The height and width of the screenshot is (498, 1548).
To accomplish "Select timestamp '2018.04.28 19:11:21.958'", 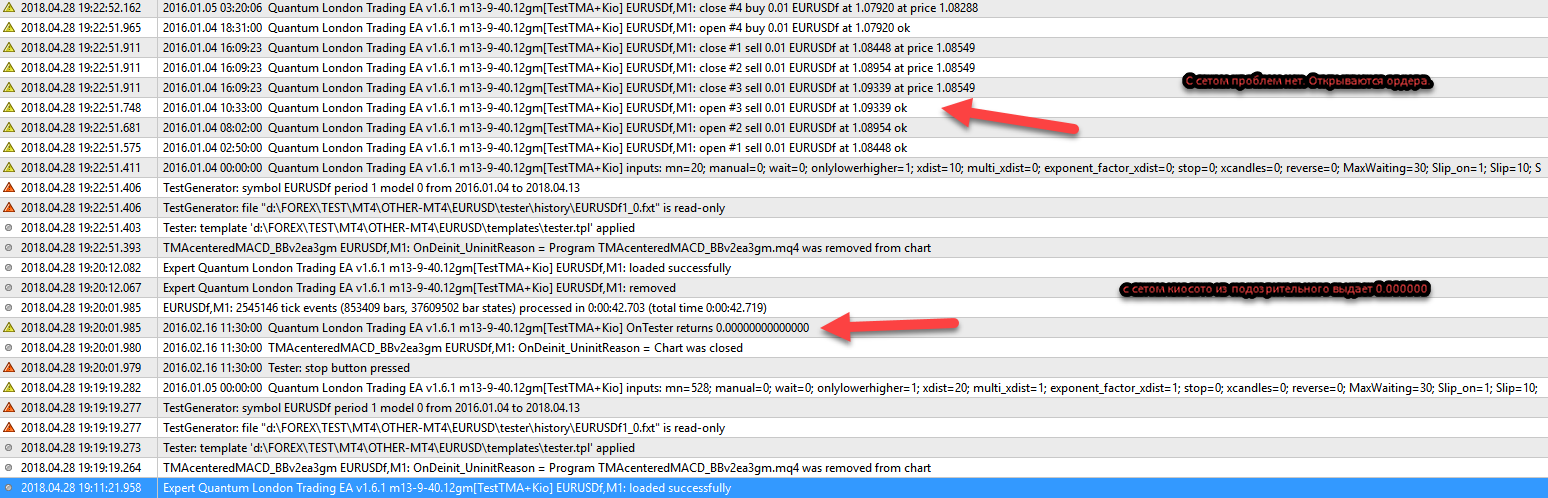I will click(81, 487).
